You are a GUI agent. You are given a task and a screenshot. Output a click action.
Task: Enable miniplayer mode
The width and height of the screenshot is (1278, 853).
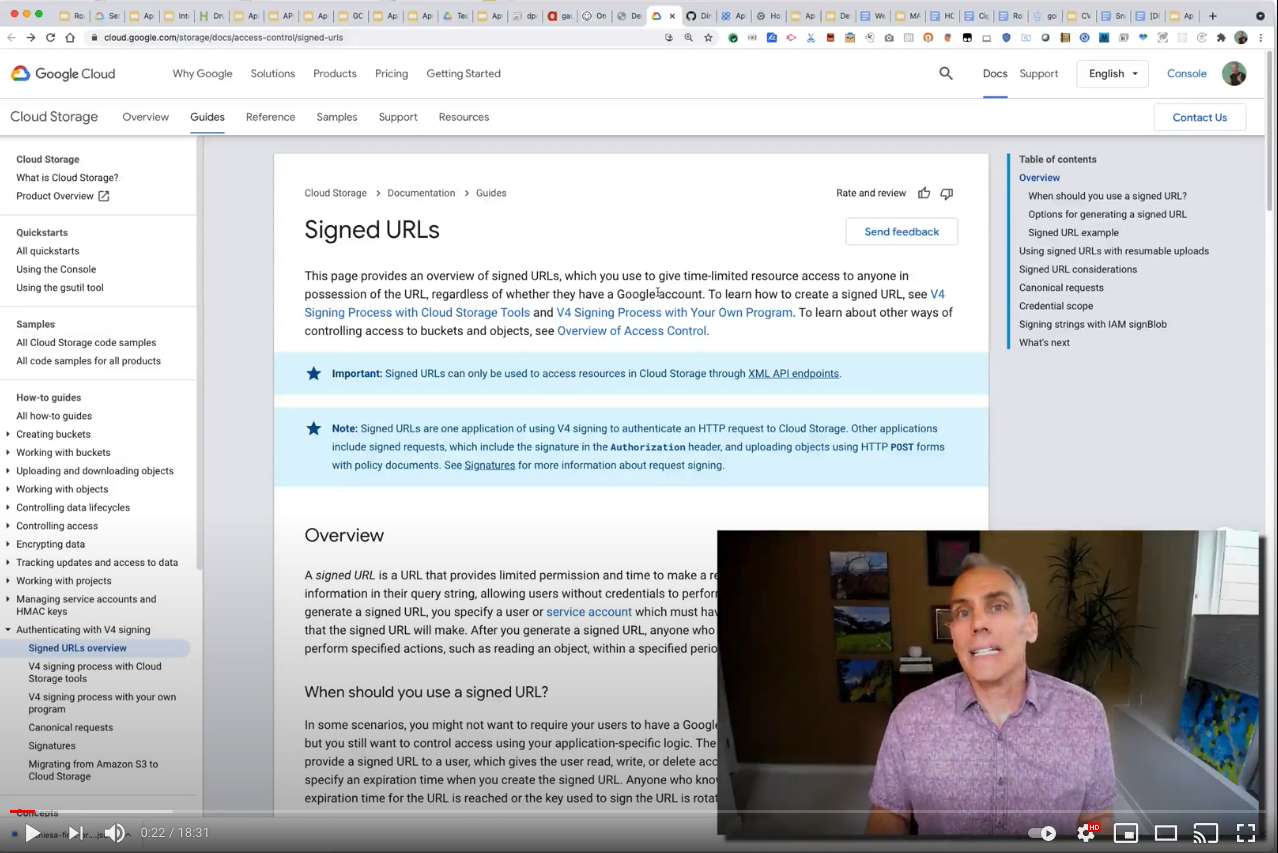[x=1126, y=833]
